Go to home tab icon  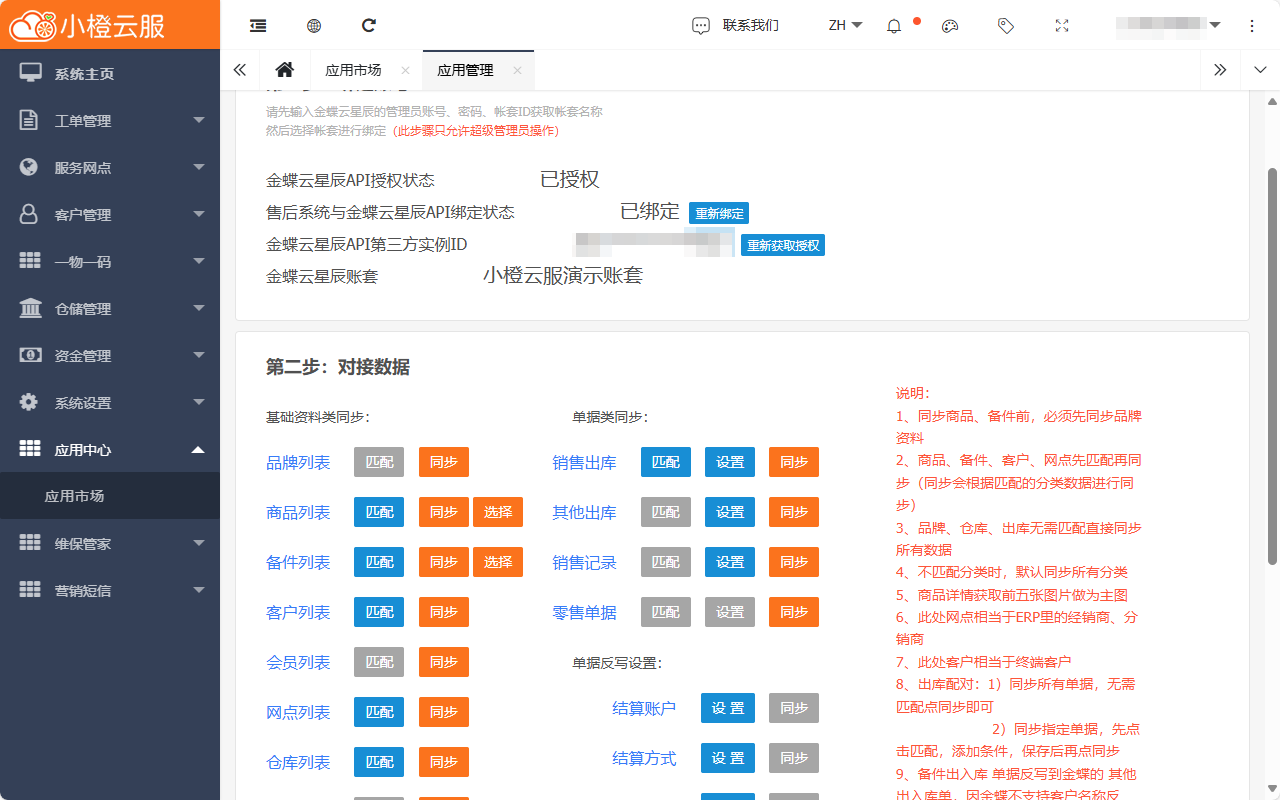[285, 70]
